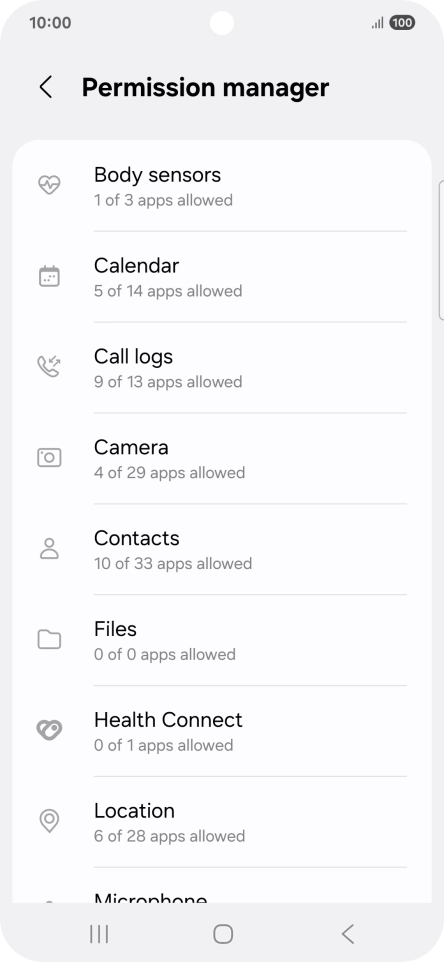Tap the Location pin icon
This screenshot has height=962, width=444.
coord(49,821)
